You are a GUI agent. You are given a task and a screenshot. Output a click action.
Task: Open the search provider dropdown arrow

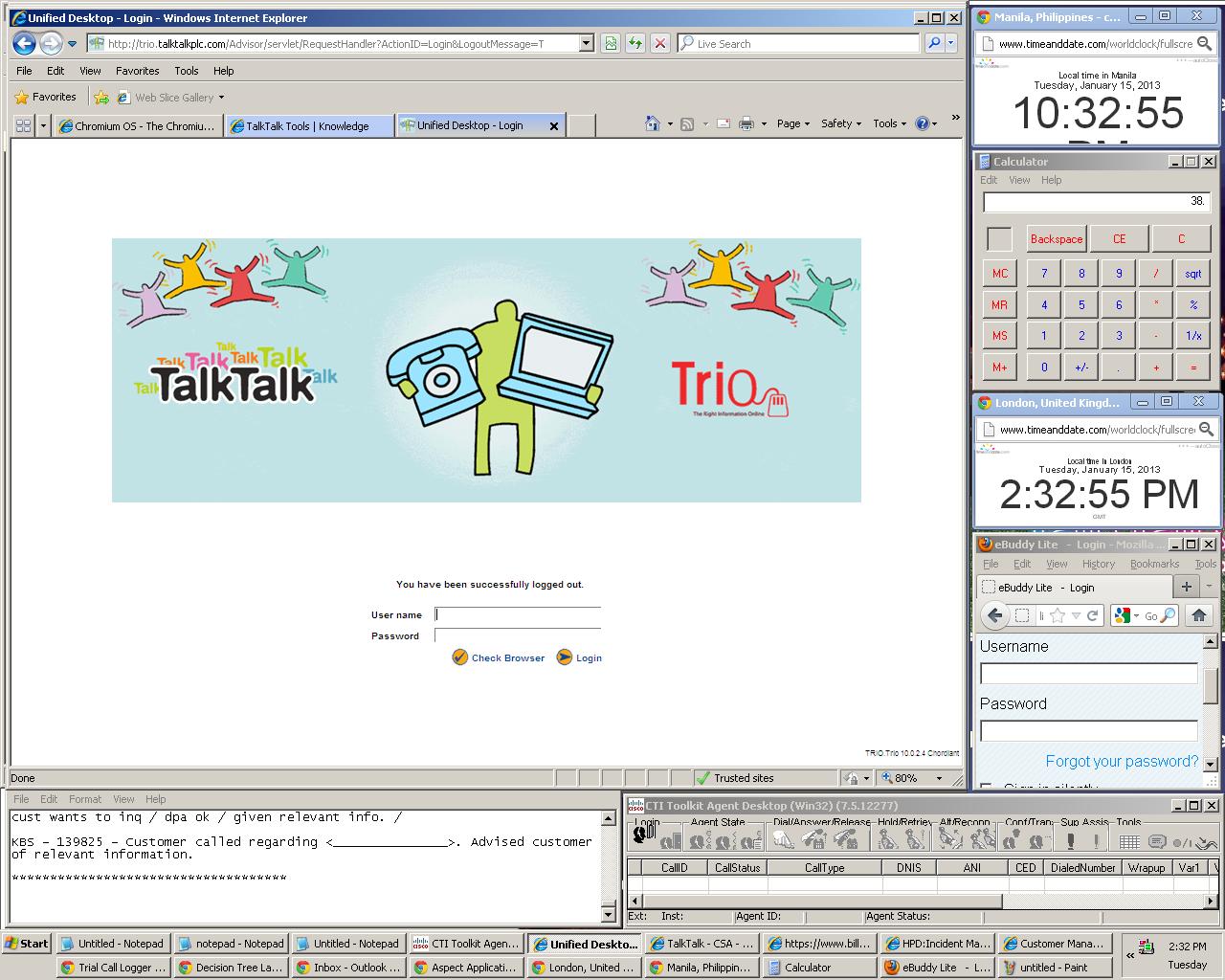[x=951, y=43]
